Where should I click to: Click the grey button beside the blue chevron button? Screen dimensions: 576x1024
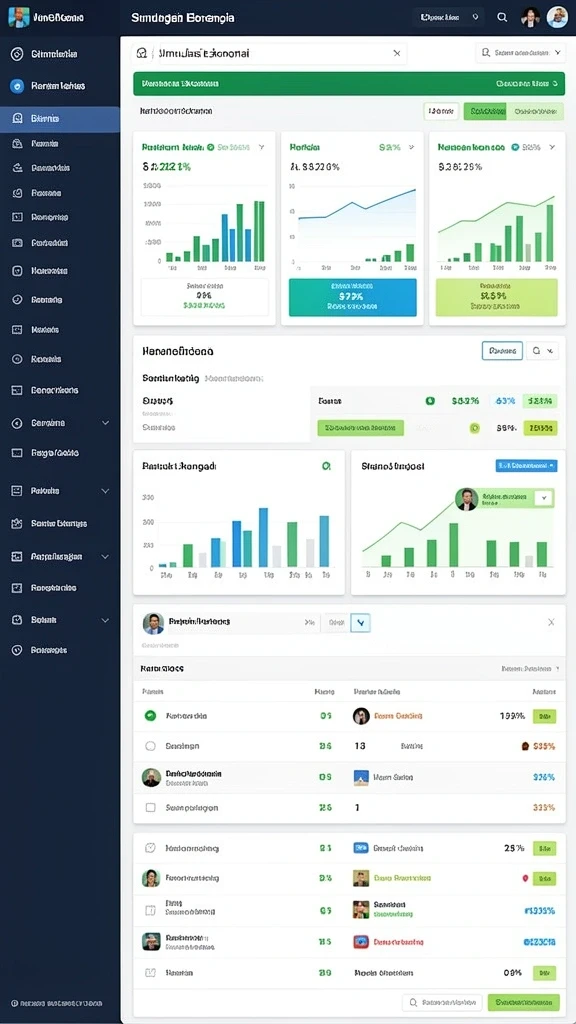[336, 623]
